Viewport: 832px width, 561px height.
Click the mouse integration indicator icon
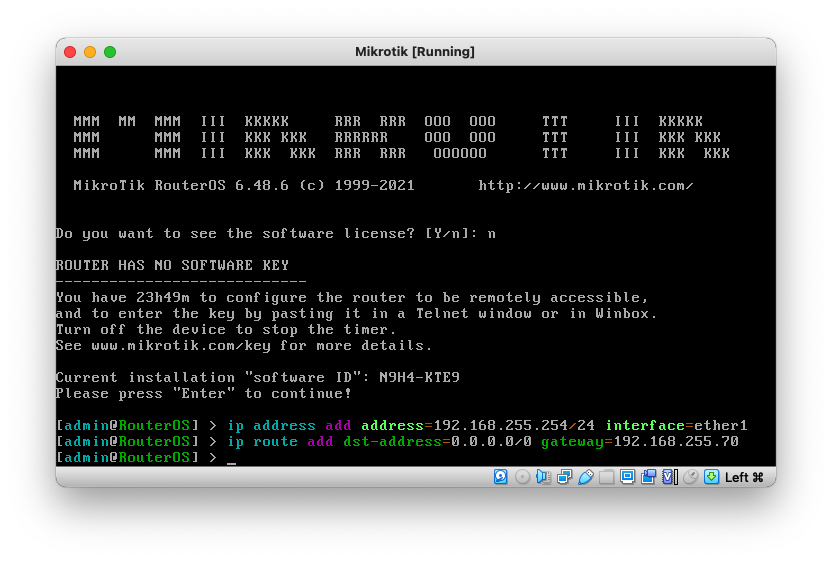click(691, 477)
